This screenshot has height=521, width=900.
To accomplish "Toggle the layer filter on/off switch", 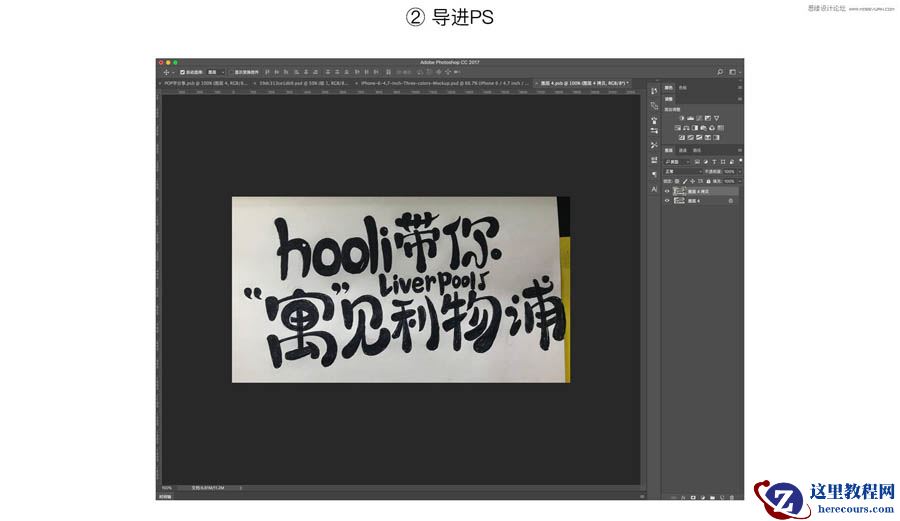I will [x=741, y=161].
